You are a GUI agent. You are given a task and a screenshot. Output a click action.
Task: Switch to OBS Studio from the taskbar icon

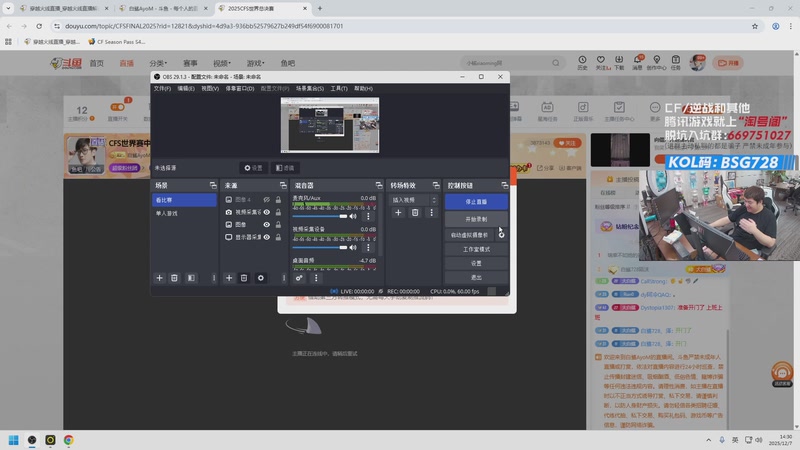pyautogui.click(x=32, y=440)
